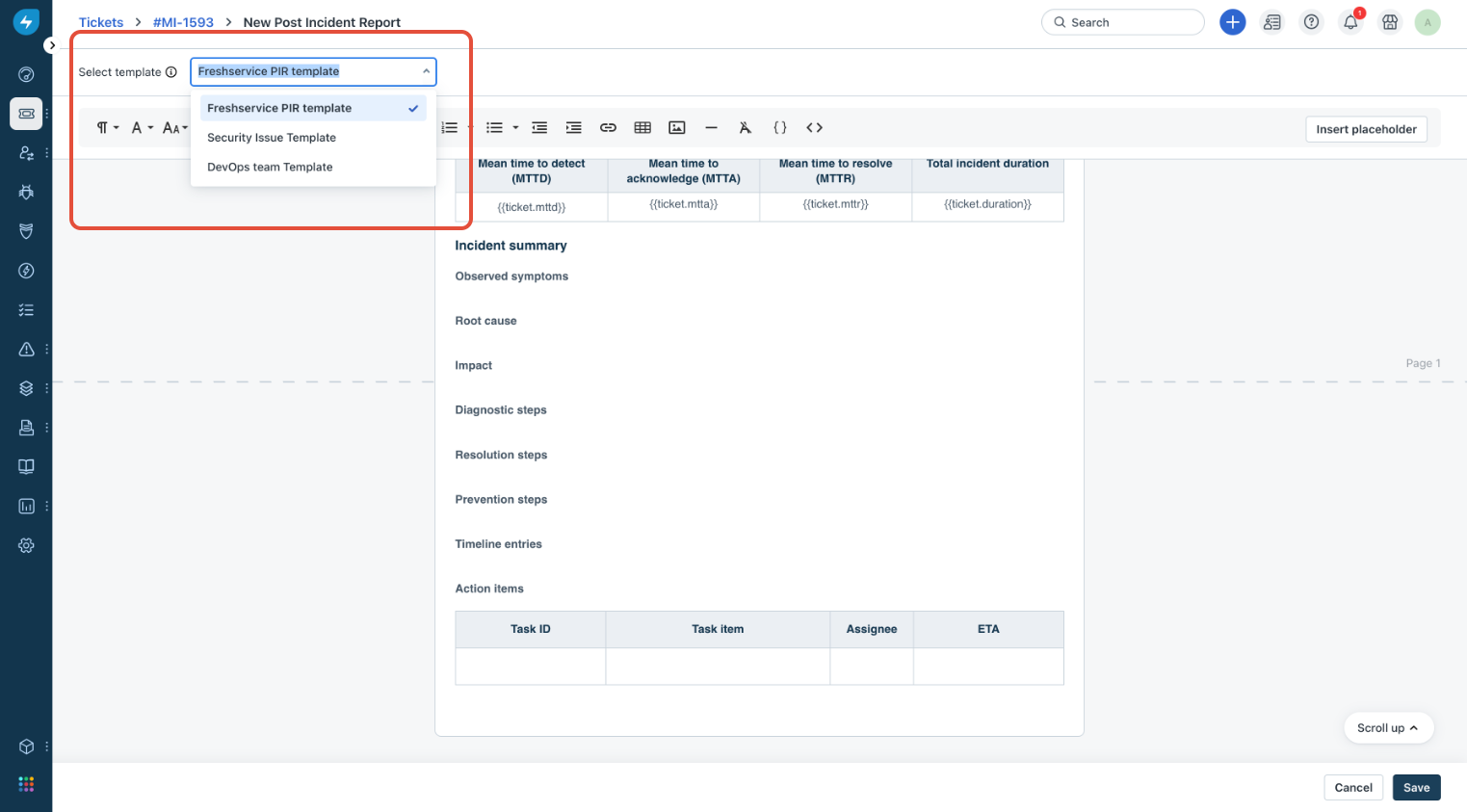Open the text color A dropdown
Viewport: 1467px width, 812px height.
(142, 127)
